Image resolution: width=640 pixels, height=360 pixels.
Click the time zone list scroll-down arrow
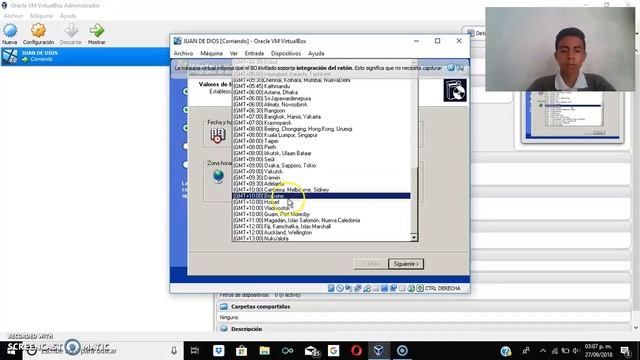[x=414, y=237]
